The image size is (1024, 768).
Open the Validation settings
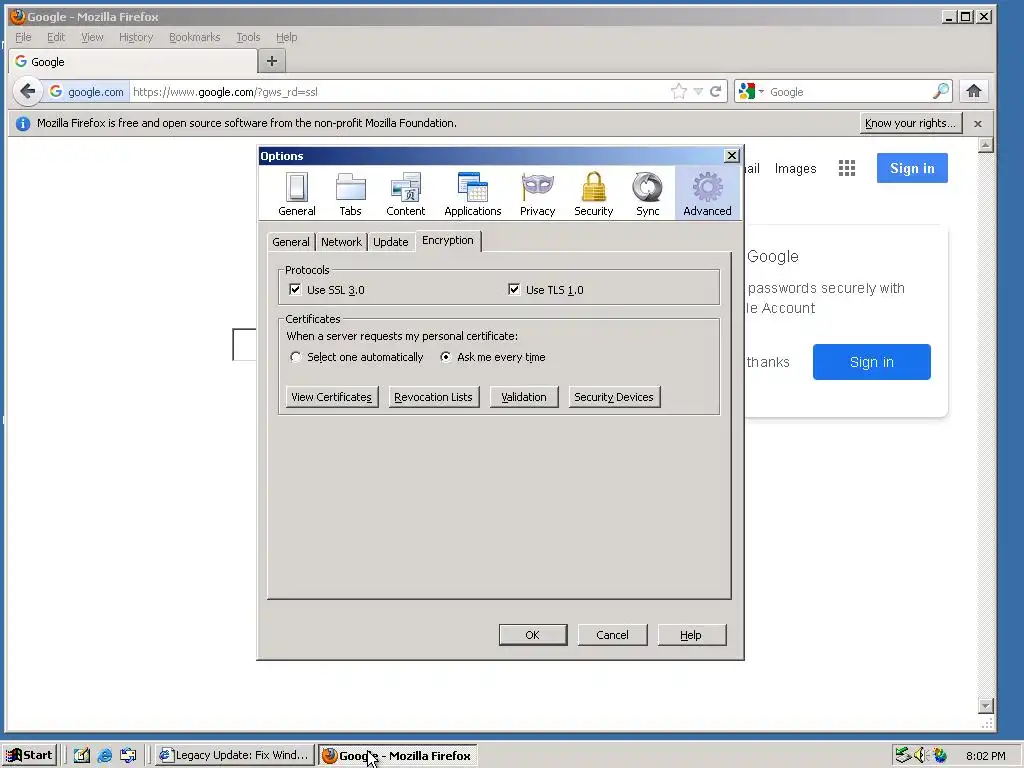click(524, 397)
